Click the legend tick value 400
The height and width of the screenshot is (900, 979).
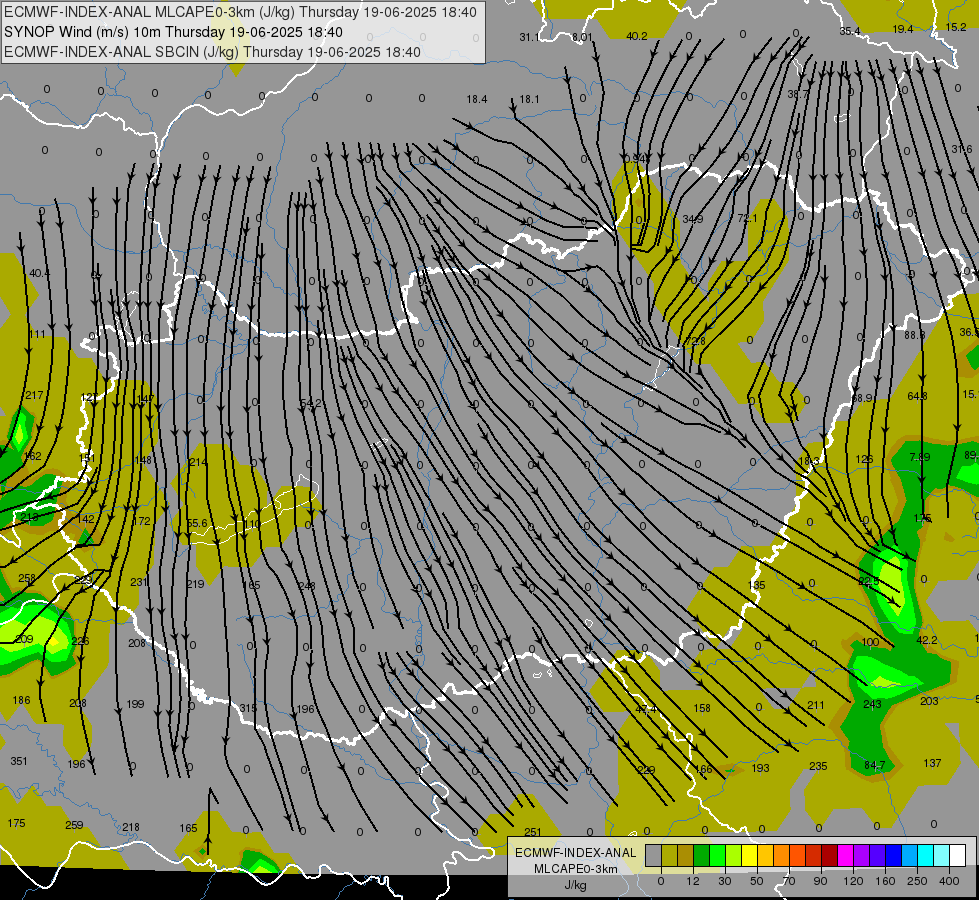point(949,881)
